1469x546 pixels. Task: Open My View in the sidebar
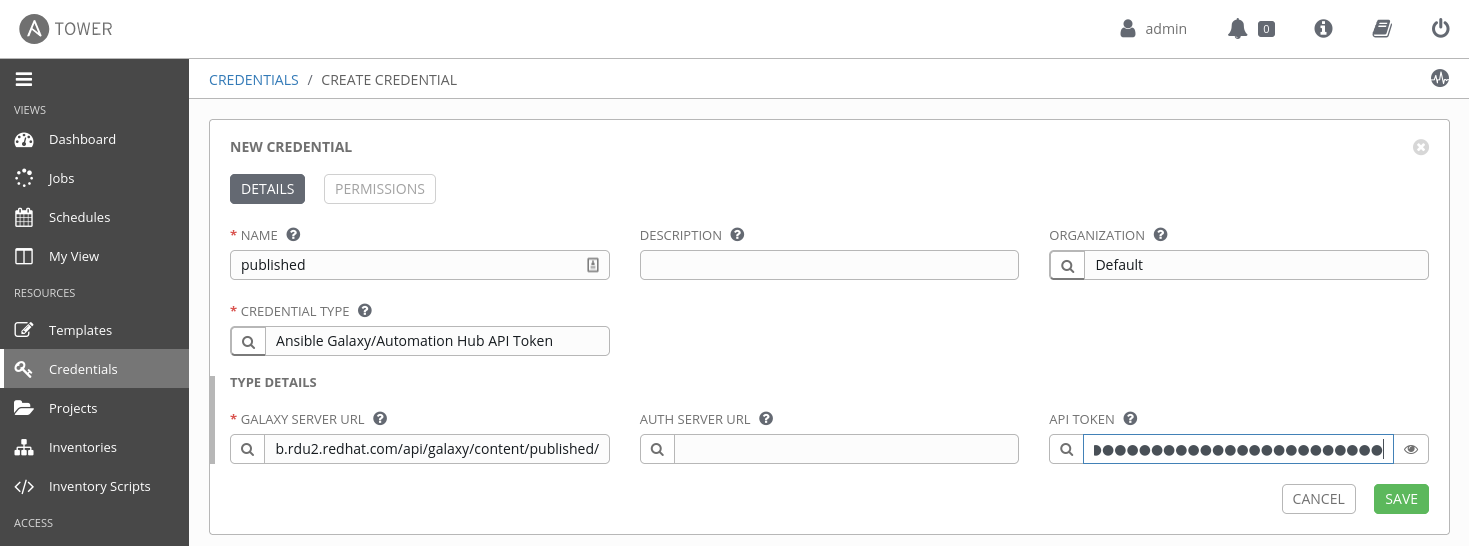pos(94,256)
